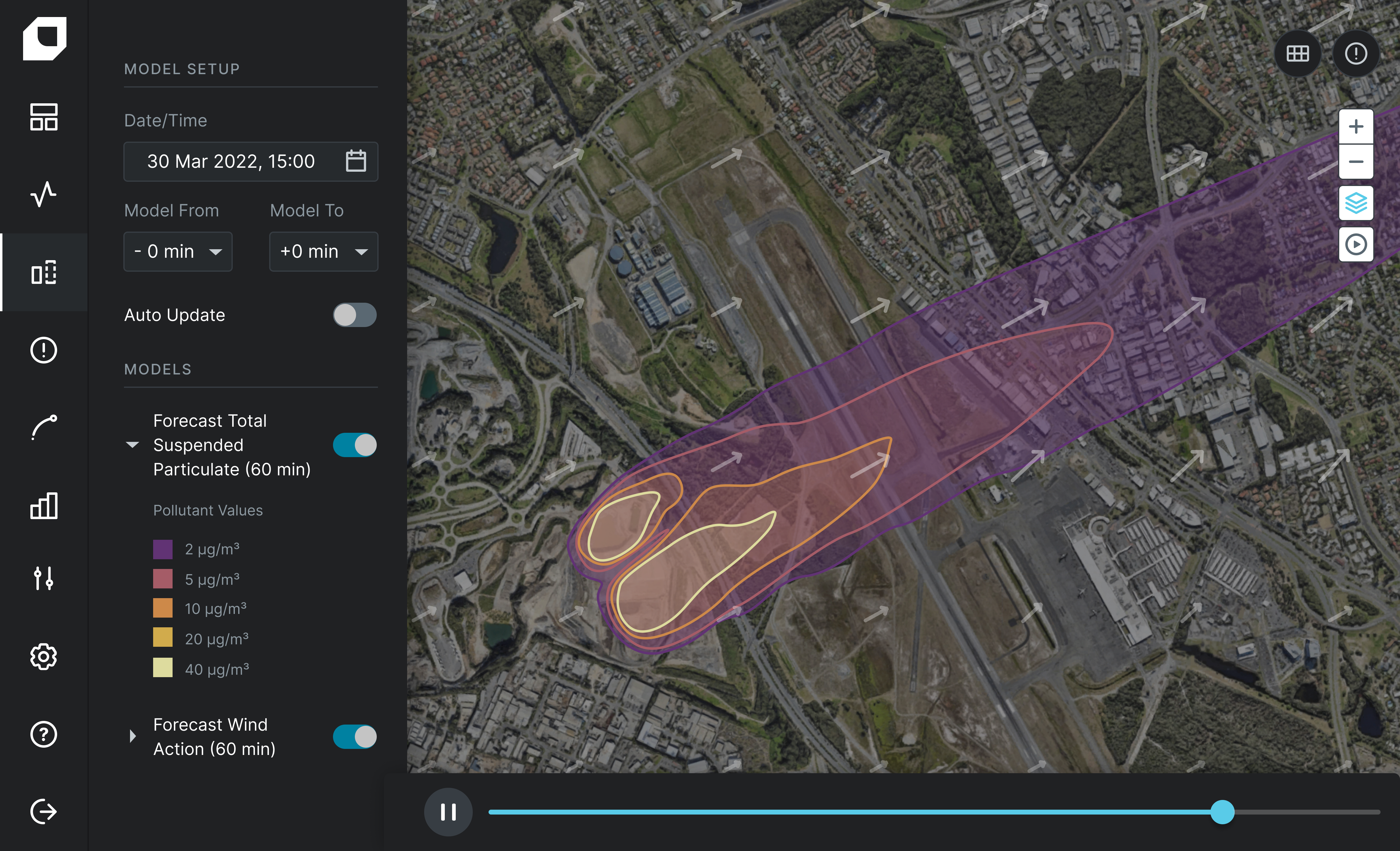Click the log out icon in sidebar
This screenshot has width=1400, height=851.
tap(44, 811)
